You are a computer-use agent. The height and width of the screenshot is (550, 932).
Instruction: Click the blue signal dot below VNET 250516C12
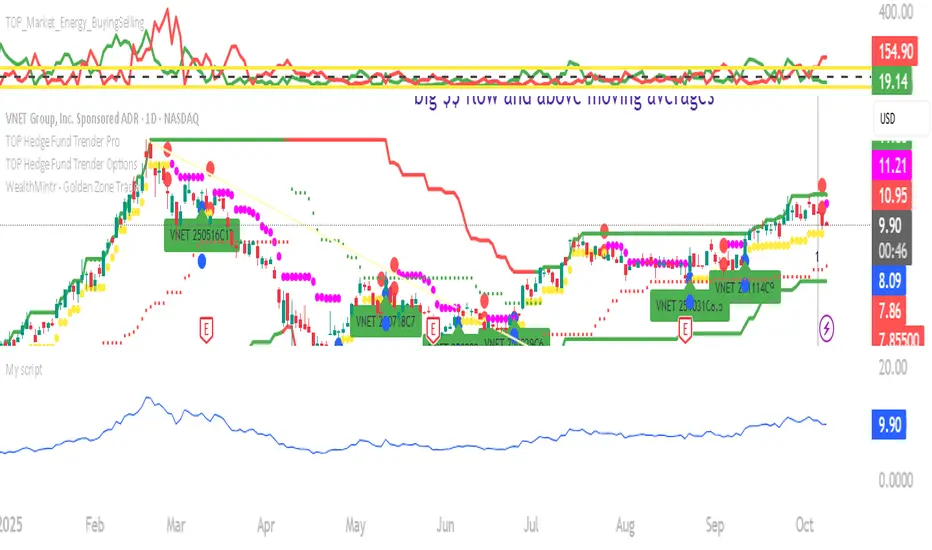[x=201, y=260]
